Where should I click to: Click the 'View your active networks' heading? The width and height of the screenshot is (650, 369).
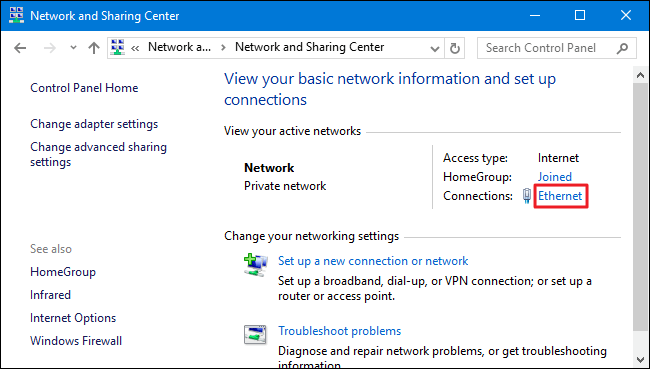(293, 131)
